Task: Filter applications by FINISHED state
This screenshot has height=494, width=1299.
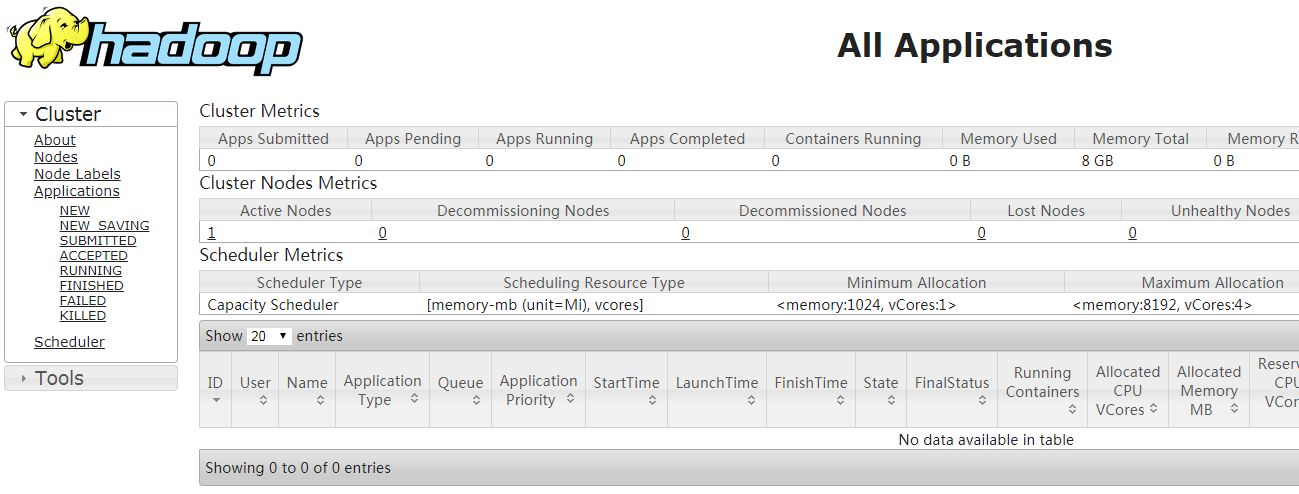Action: tap(92, 285)
